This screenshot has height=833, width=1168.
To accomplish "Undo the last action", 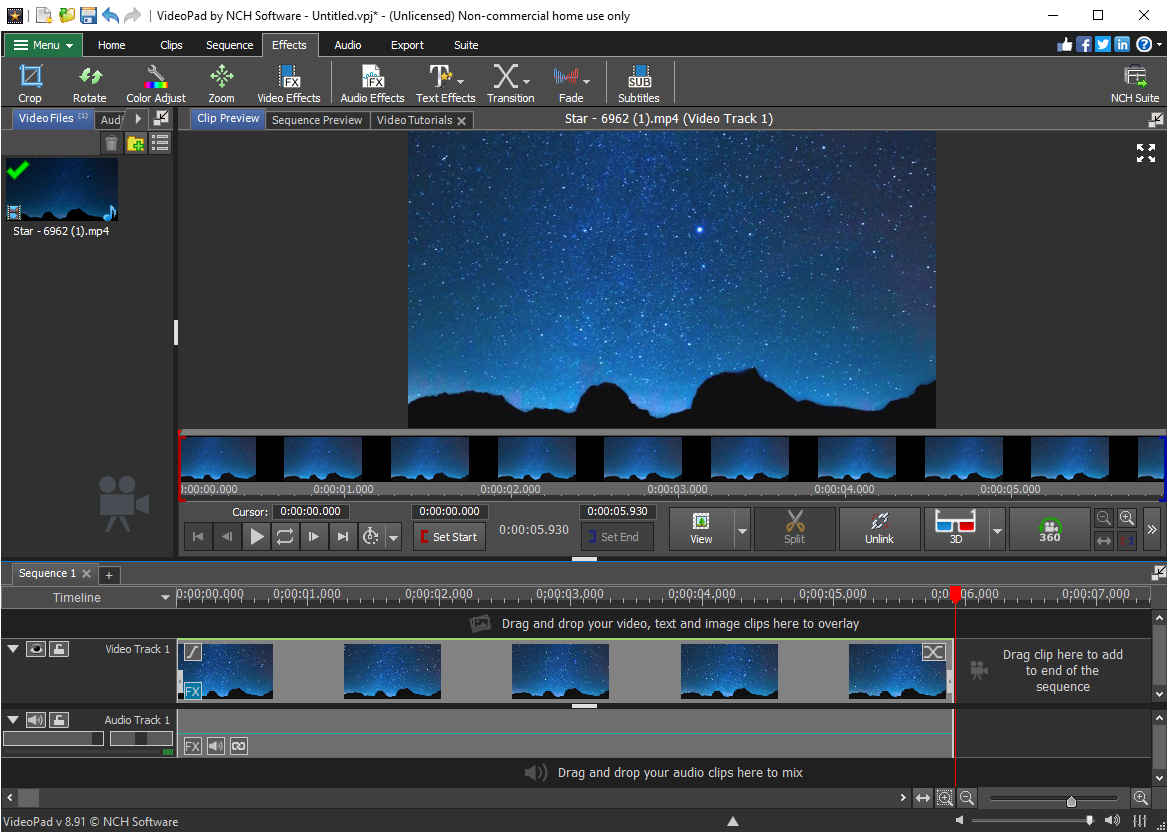I will point(110,15).
